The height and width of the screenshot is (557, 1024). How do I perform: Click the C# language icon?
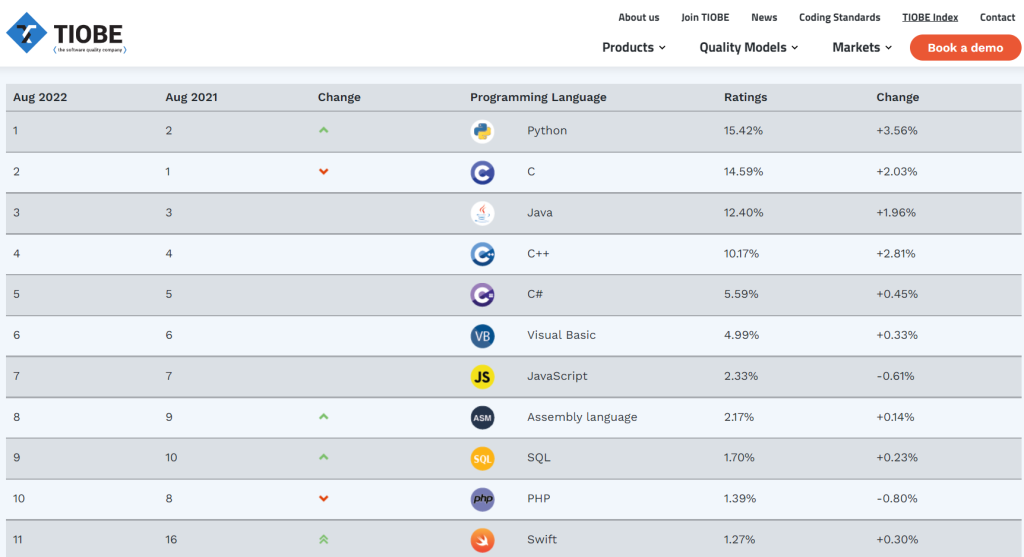point(482,295)
